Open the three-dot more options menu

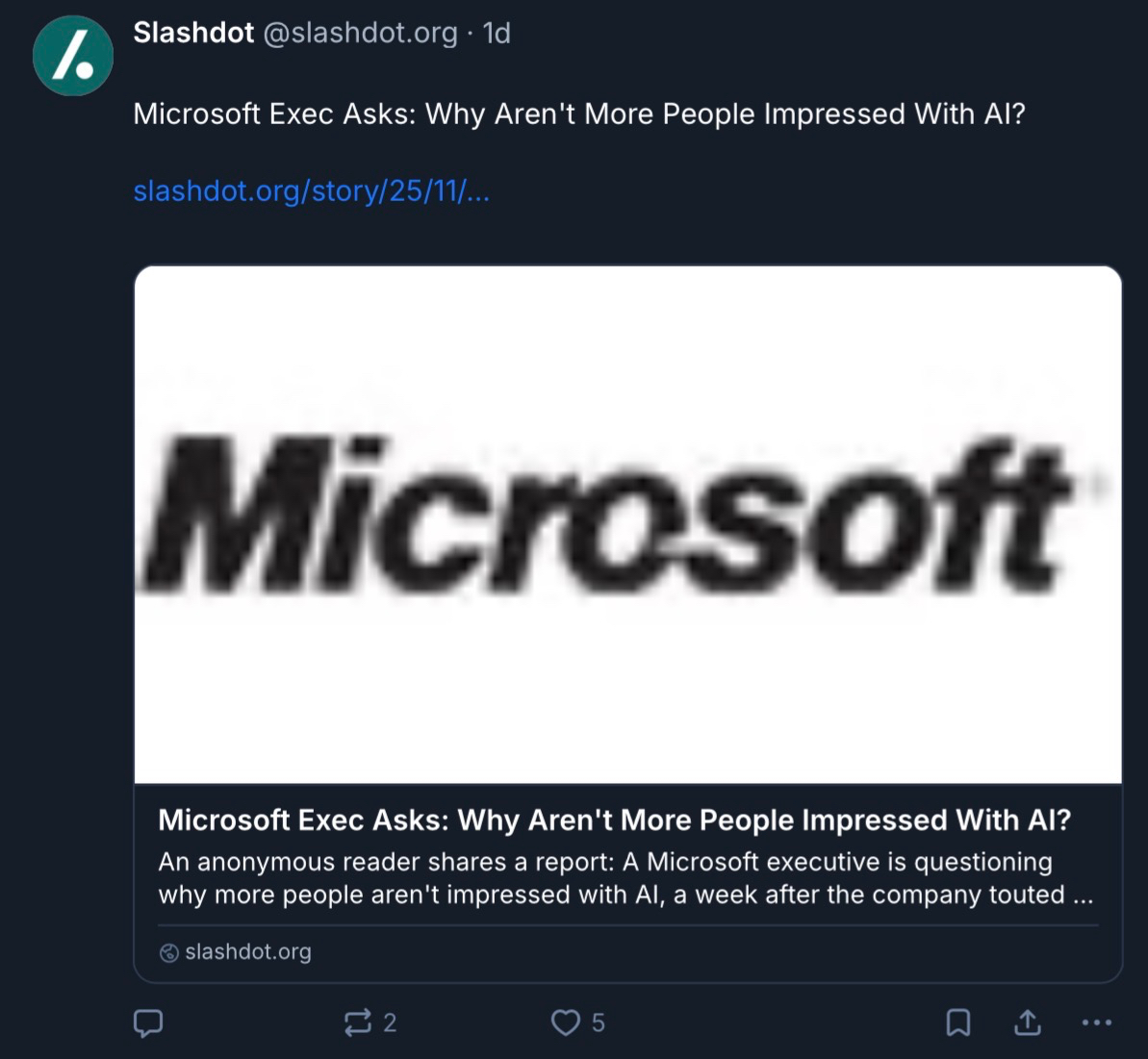coord(1097,1022)
